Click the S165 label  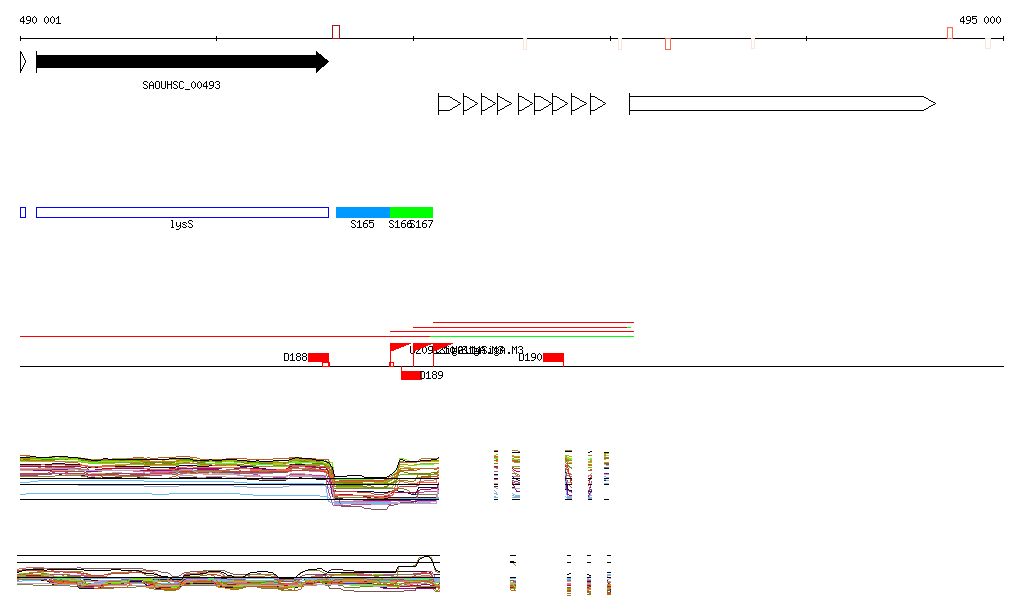click(362, 225)
